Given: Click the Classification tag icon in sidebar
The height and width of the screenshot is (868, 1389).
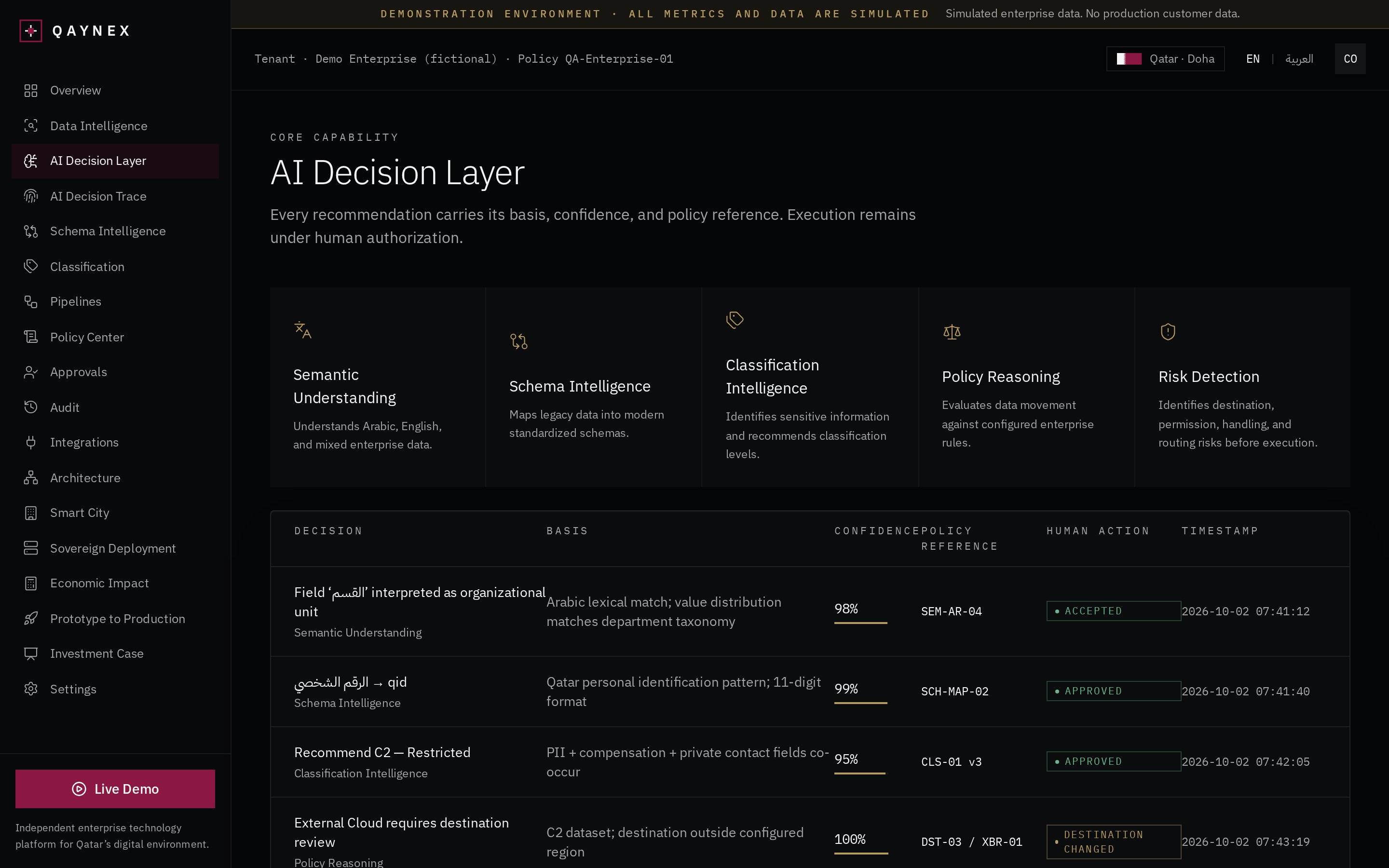Looking at the screenshot, I should coord(31,266).
